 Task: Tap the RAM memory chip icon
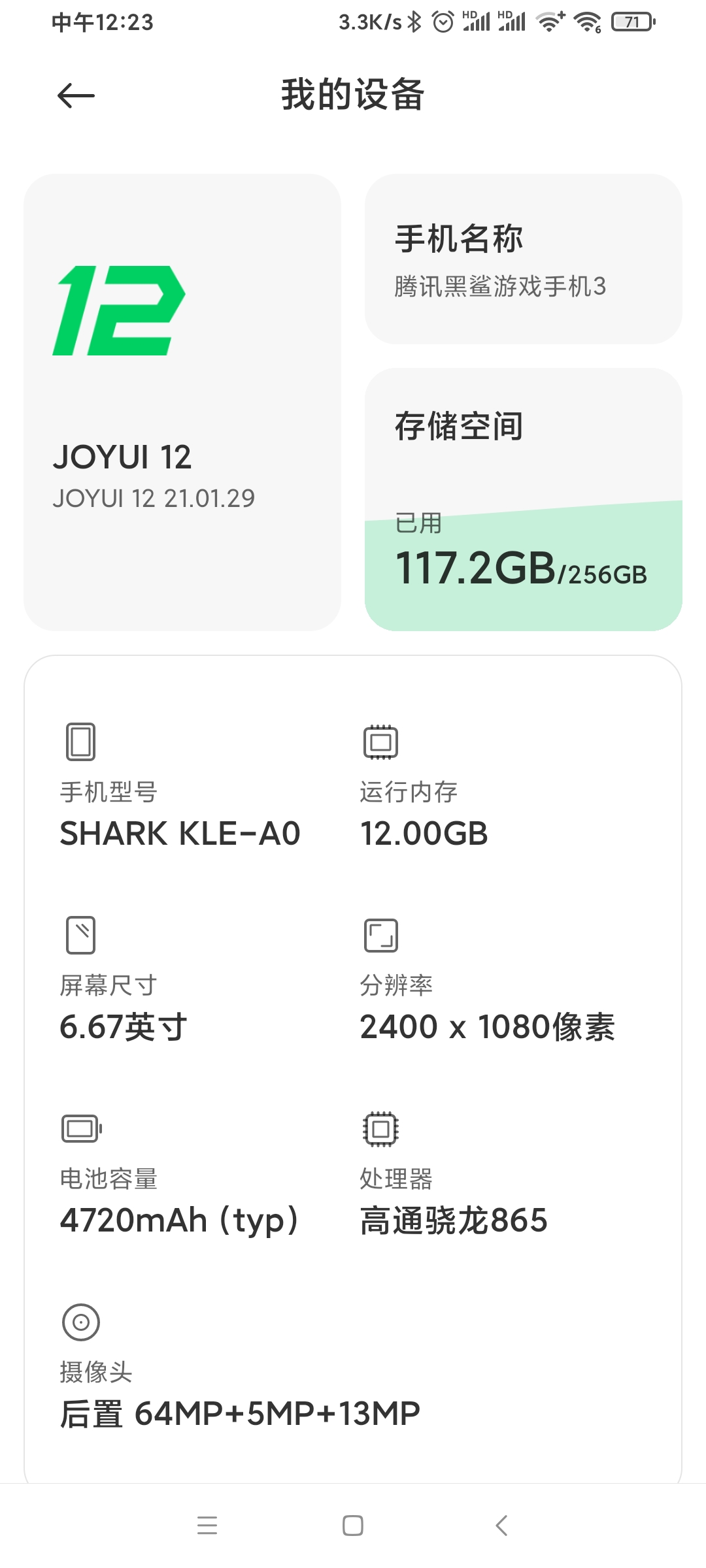[x=380, y=742]
